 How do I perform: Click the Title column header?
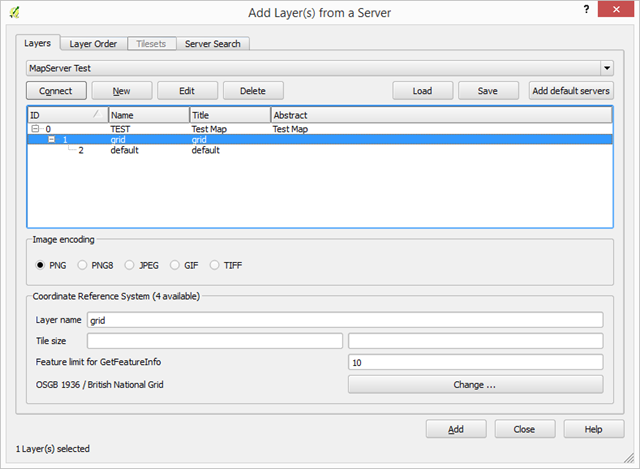click(x=230, y=115)
